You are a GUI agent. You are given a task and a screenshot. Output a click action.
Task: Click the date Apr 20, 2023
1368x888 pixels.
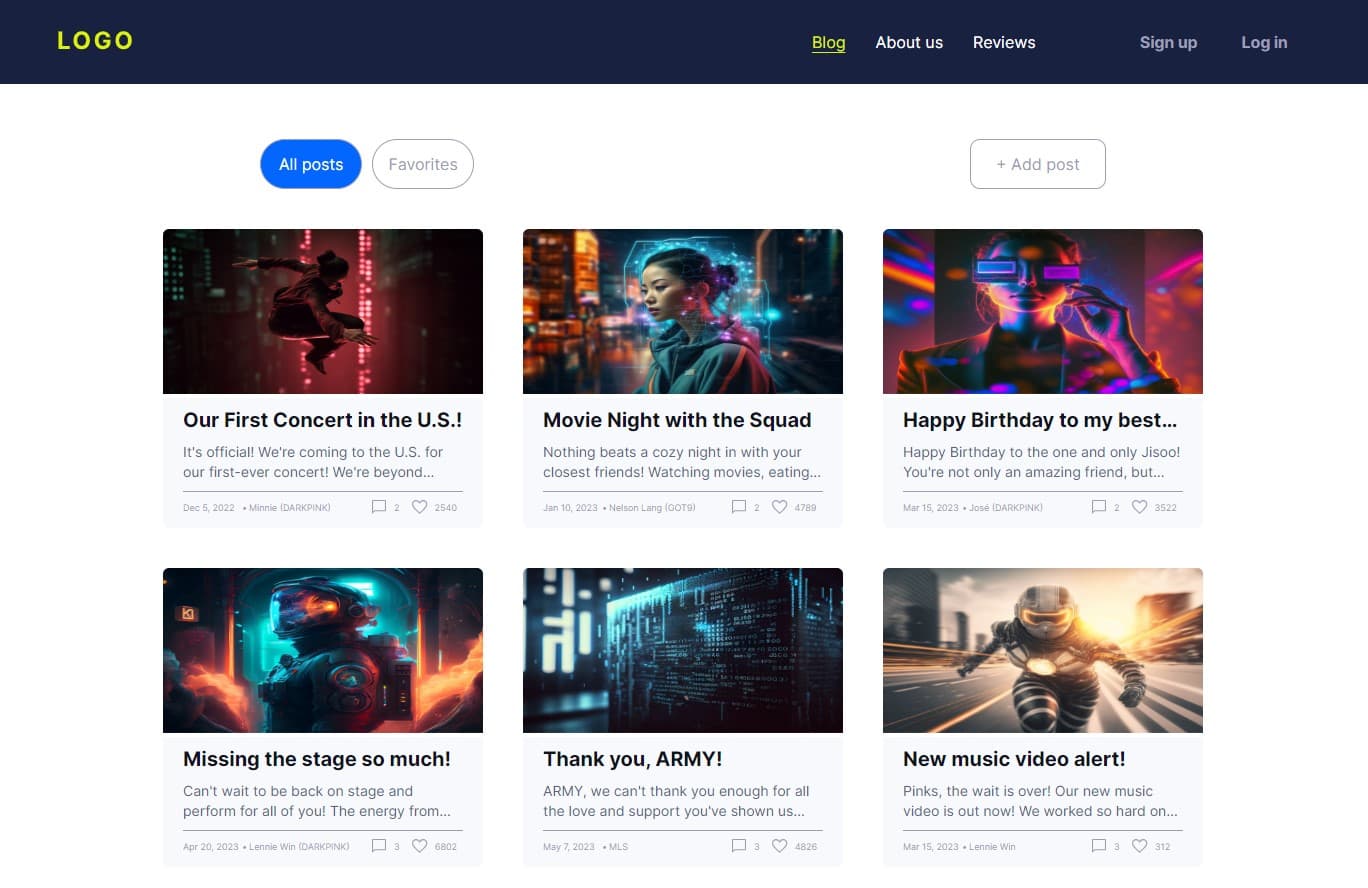click(211, 847)
